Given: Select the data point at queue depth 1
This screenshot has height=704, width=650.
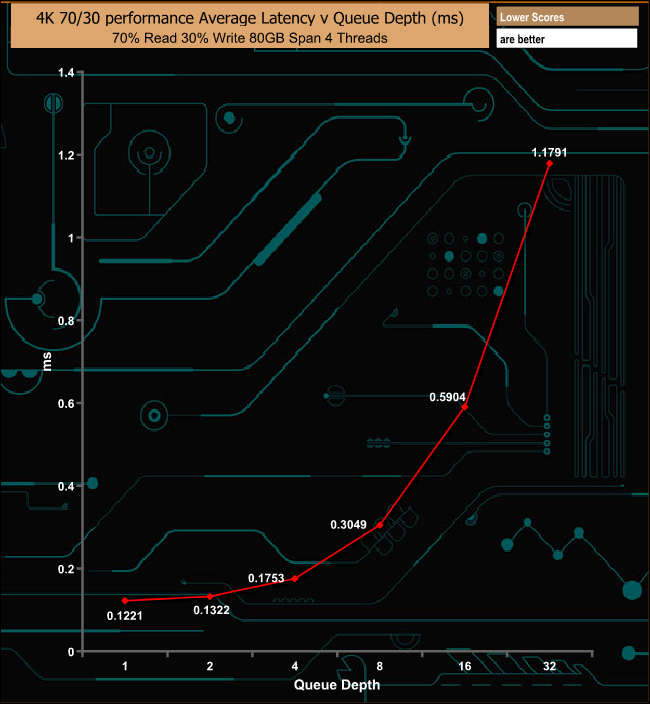Looking at the screenshot, I should click(x=125, y=601).
